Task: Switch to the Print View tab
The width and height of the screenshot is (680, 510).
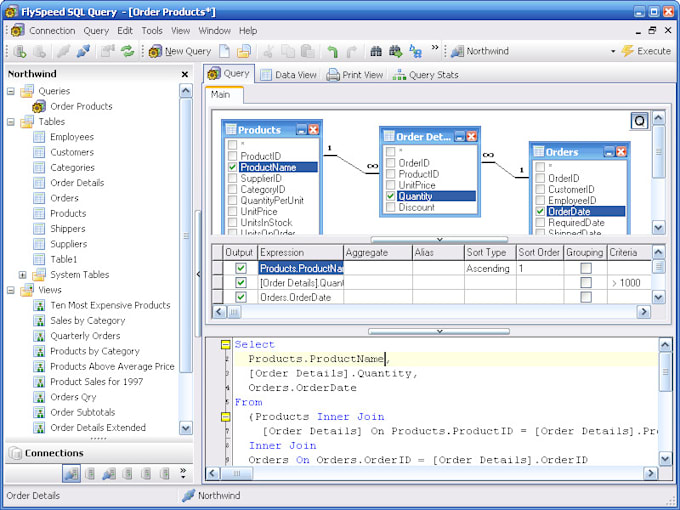Action: [355, 75]
